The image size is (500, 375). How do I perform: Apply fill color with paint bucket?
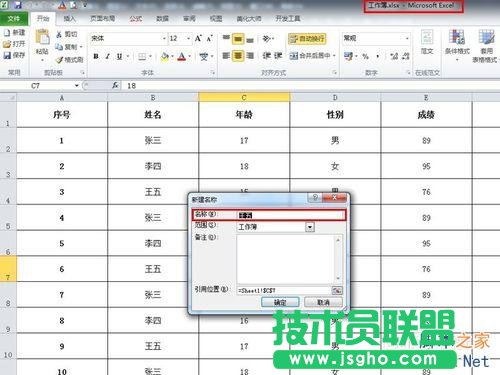(164, 57)
